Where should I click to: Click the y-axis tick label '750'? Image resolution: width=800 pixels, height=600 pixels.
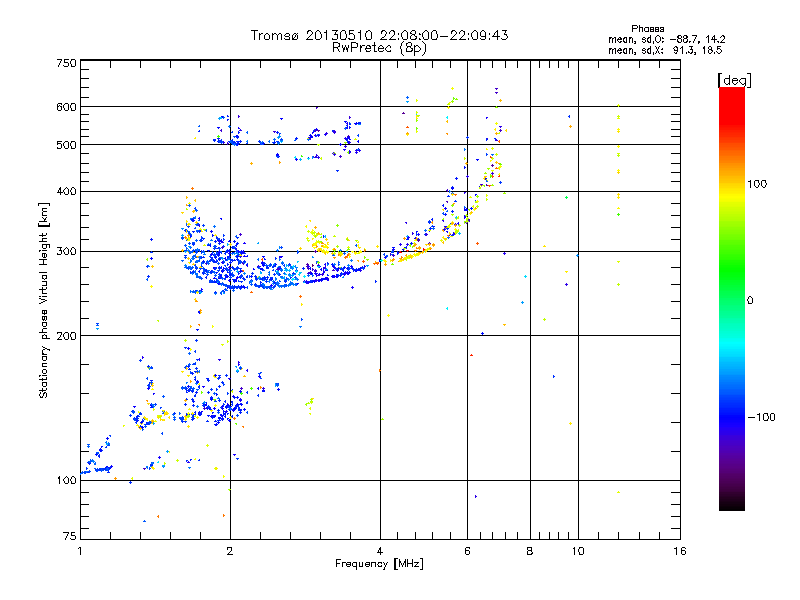point(66,63)
